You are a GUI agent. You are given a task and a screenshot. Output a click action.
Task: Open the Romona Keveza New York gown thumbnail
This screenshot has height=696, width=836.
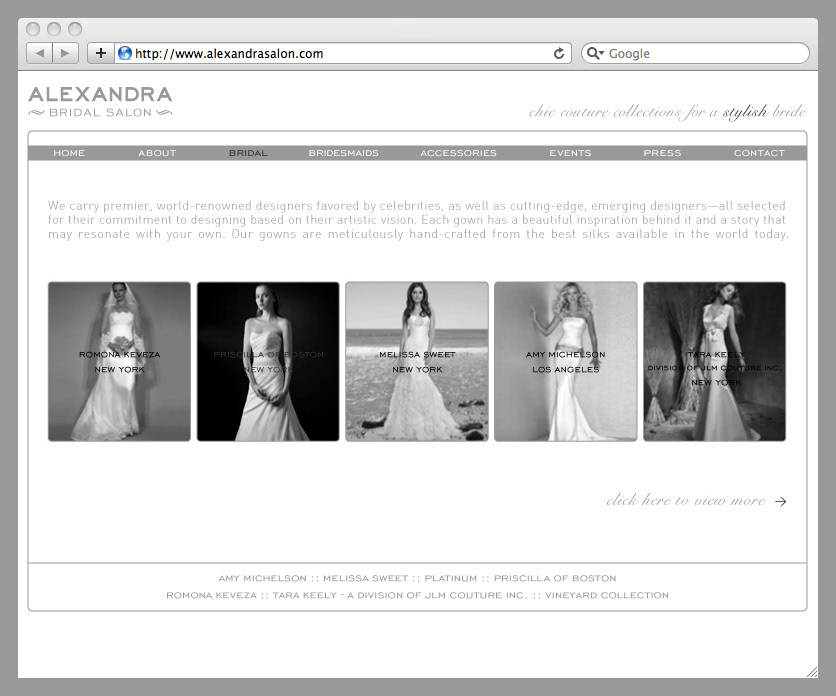coord(119,362)
